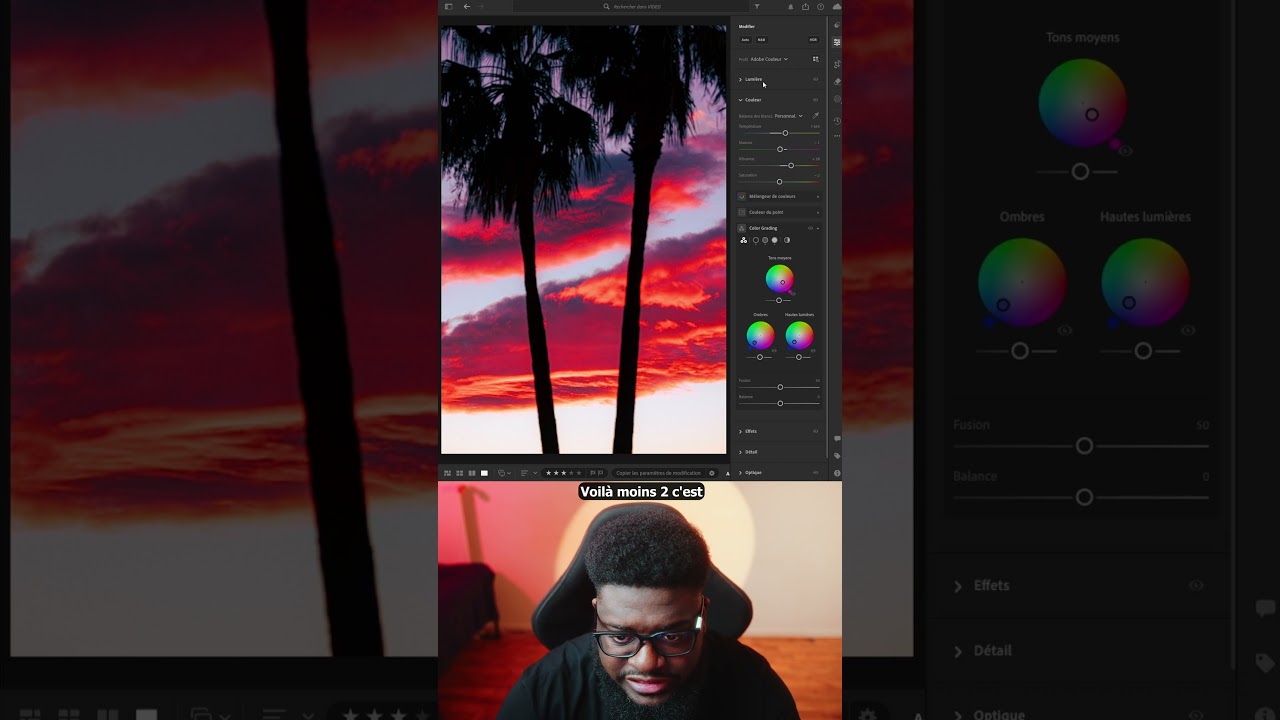1280x720 pixels.
Task: Click the Balance slider handle
Action: pos(780,403)
